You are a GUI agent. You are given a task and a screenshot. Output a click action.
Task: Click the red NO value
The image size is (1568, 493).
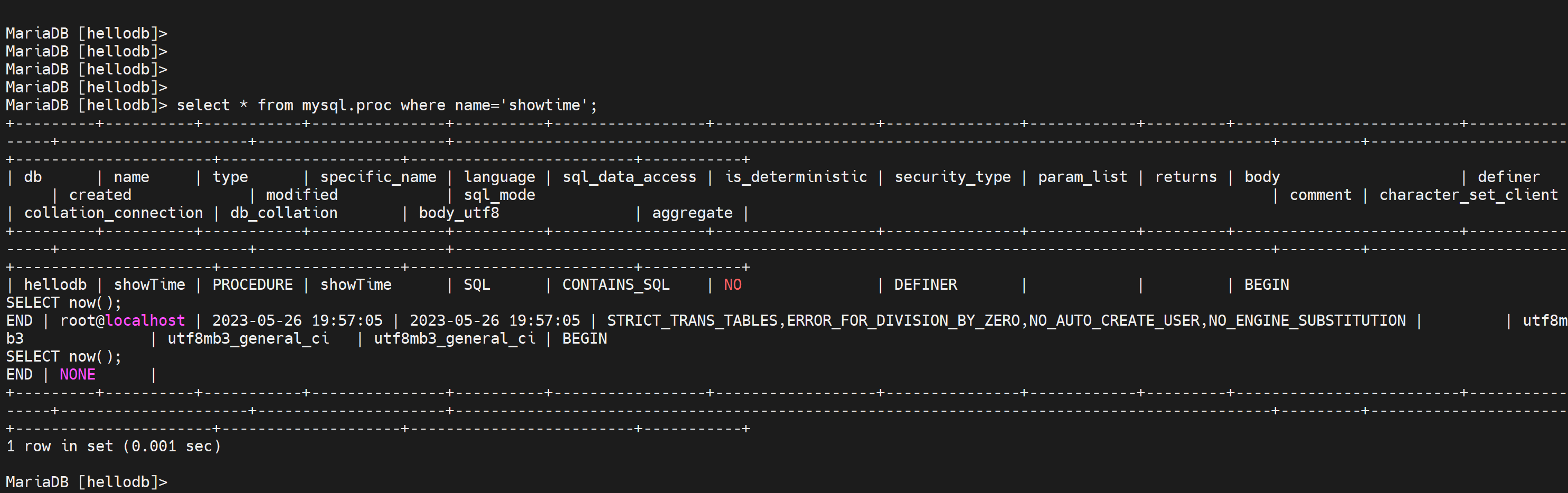[x=733, y=285]
